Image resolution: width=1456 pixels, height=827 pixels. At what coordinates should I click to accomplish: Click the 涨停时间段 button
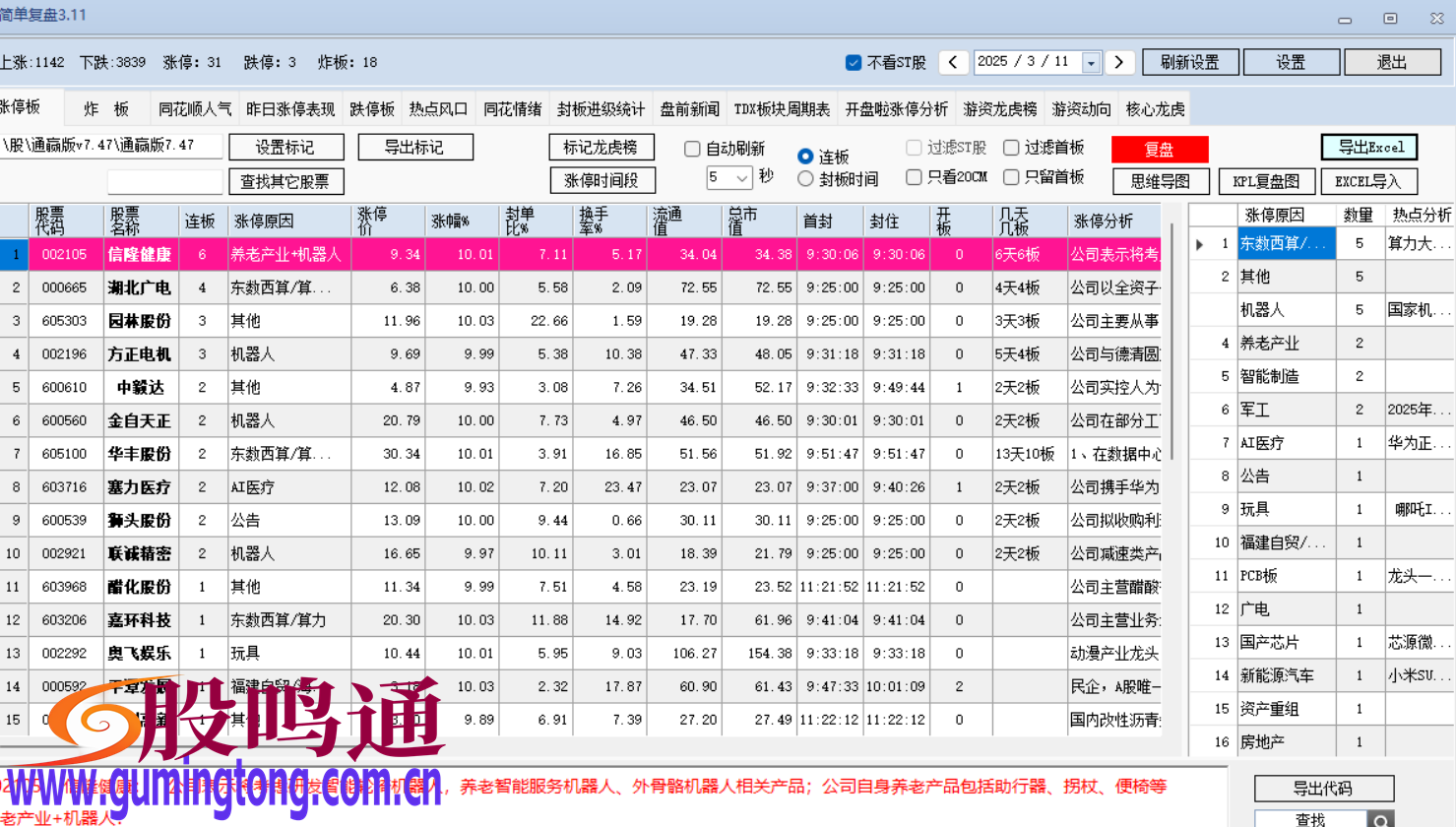(601, 180)
